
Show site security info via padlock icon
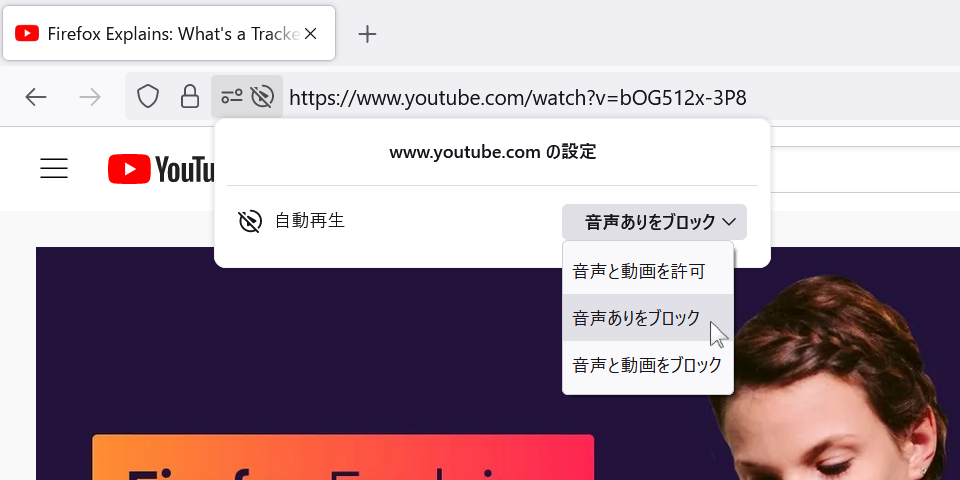pos(190,97)
